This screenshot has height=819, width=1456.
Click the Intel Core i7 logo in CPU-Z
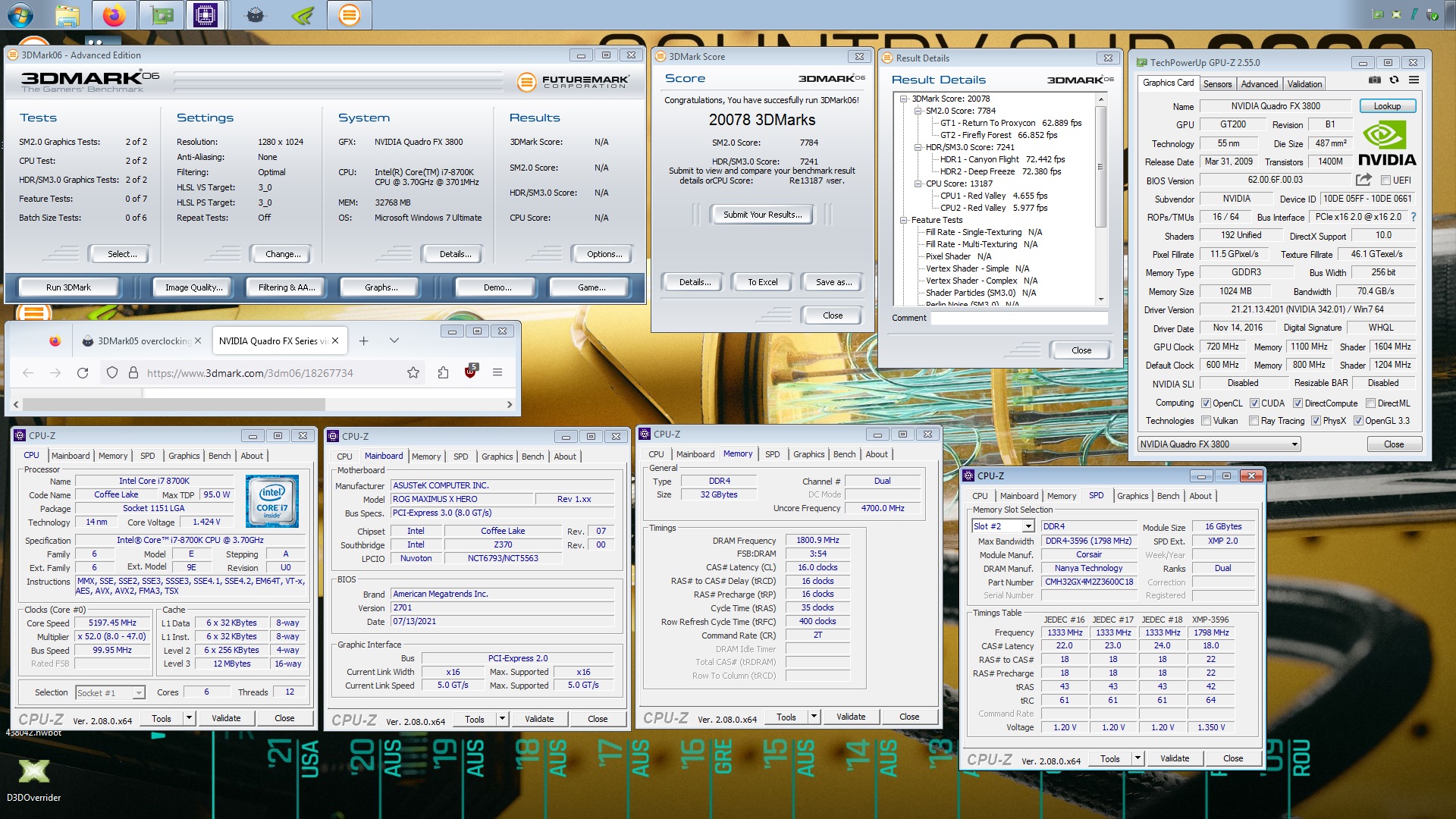pyautogui.click(x=272, y=500)
